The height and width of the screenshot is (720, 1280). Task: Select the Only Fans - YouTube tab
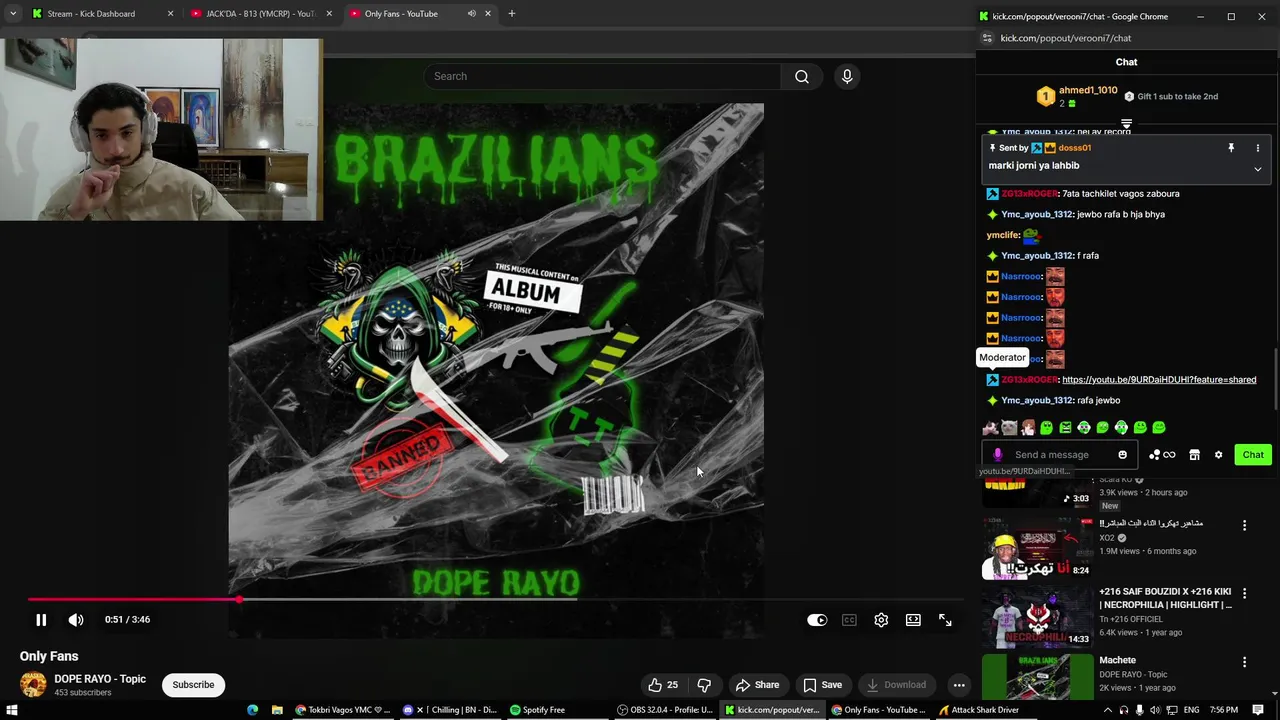(401, 14)
